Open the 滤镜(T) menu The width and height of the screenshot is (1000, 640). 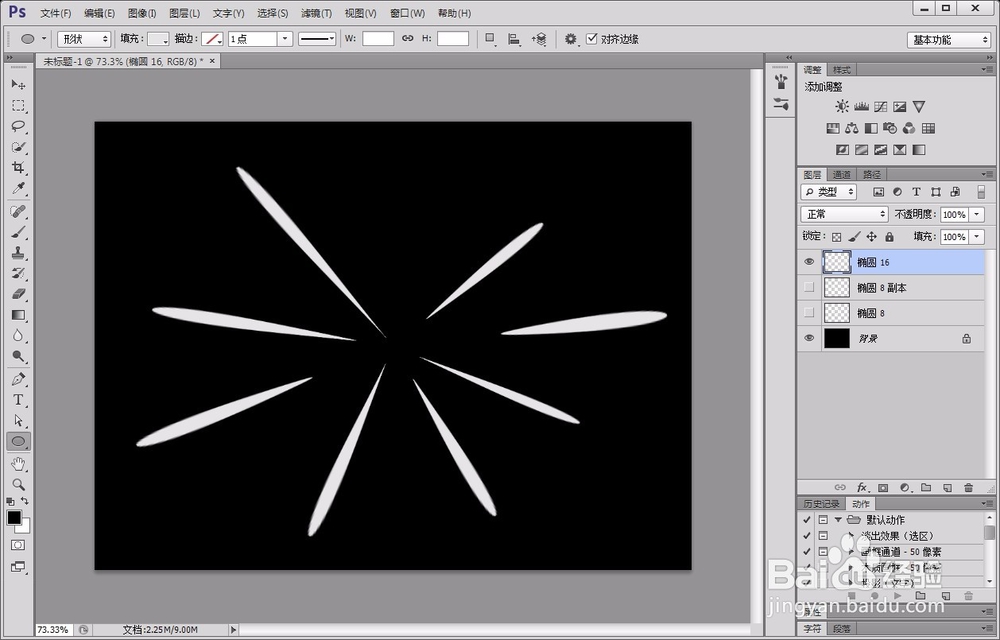[x=316, y=13]
